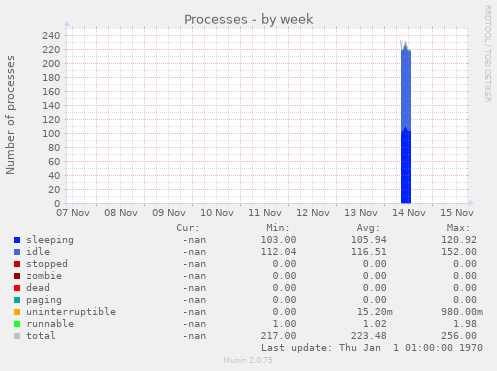Click idle max value 152.00
Viewport: 497px width, 371px height.
(x=459, y=252)
